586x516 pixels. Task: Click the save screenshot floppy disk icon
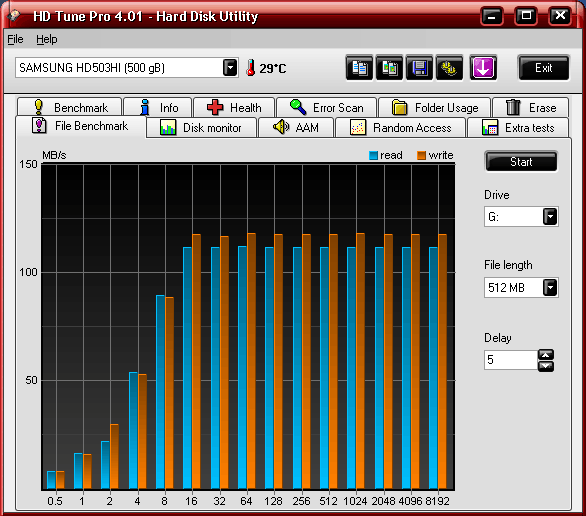click(419, 68)
